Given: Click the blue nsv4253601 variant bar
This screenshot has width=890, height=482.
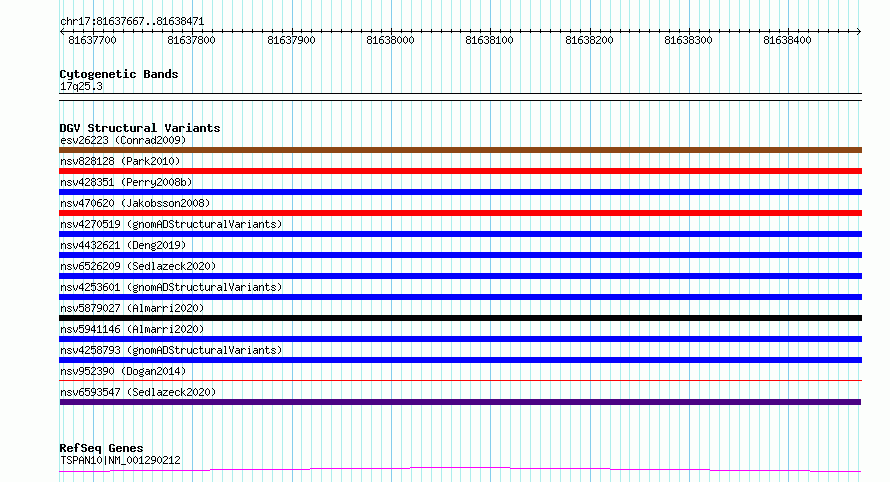Looking at the screenshot, I should coord(460,297).
